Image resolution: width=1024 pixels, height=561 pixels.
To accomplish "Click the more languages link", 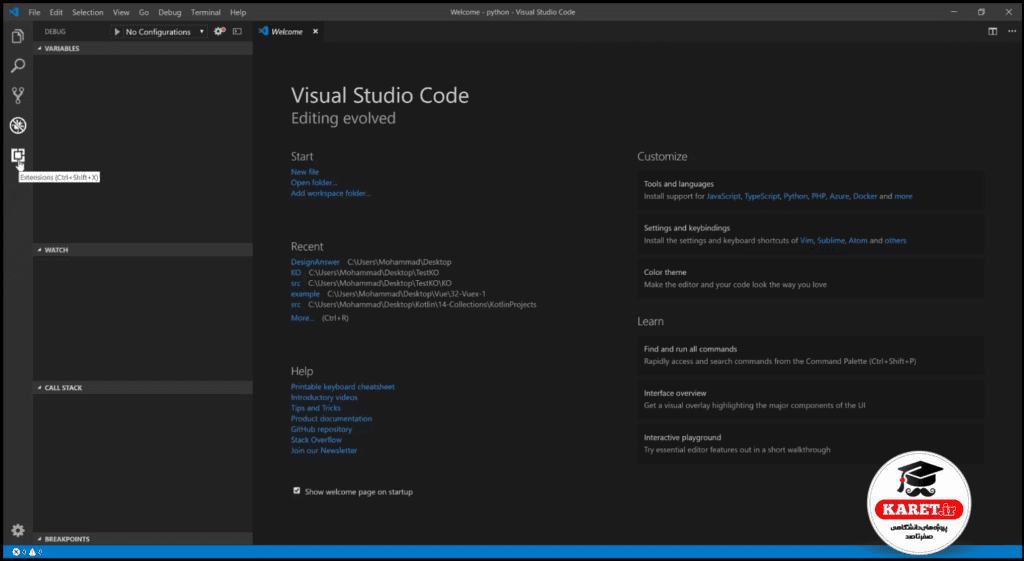I will 903,196.
